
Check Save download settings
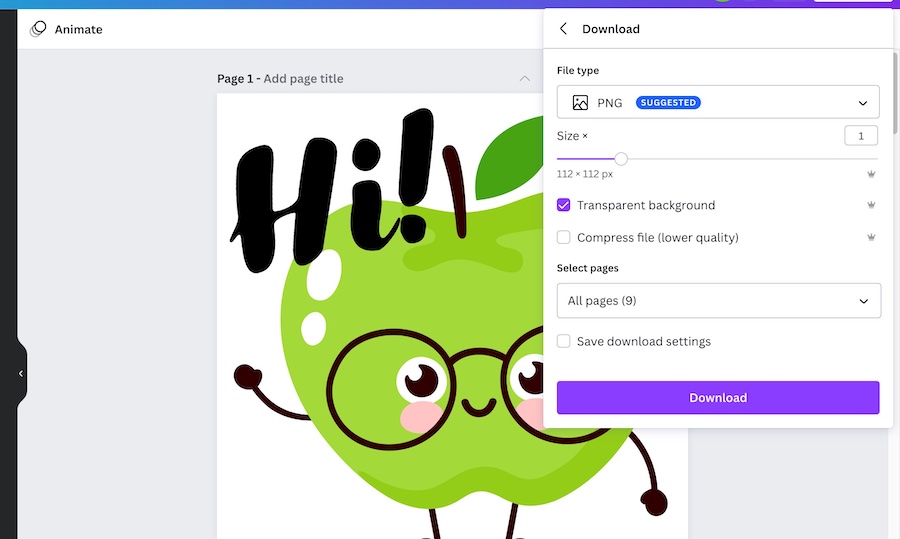564,342
